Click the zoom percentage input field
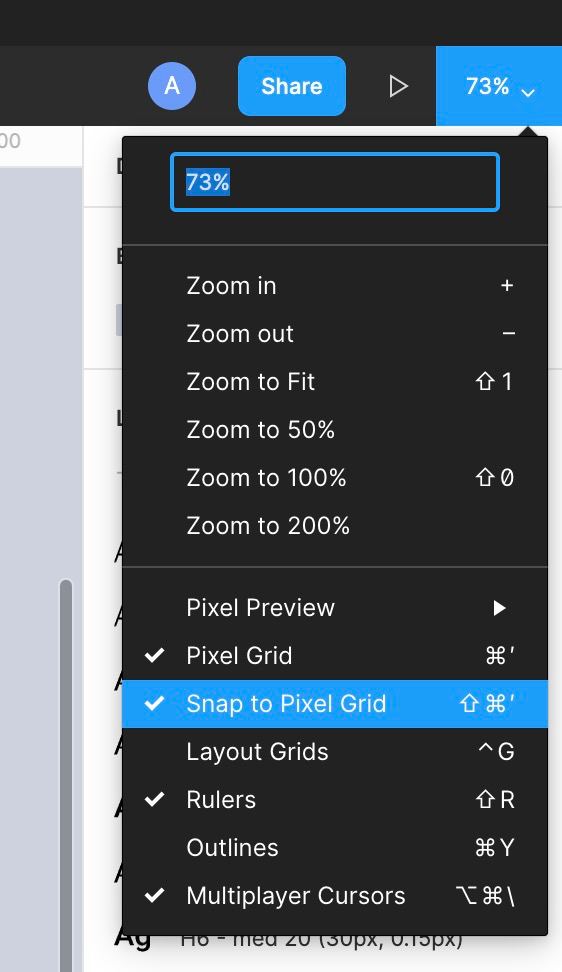The image size is (562, 972). [335, 182]
